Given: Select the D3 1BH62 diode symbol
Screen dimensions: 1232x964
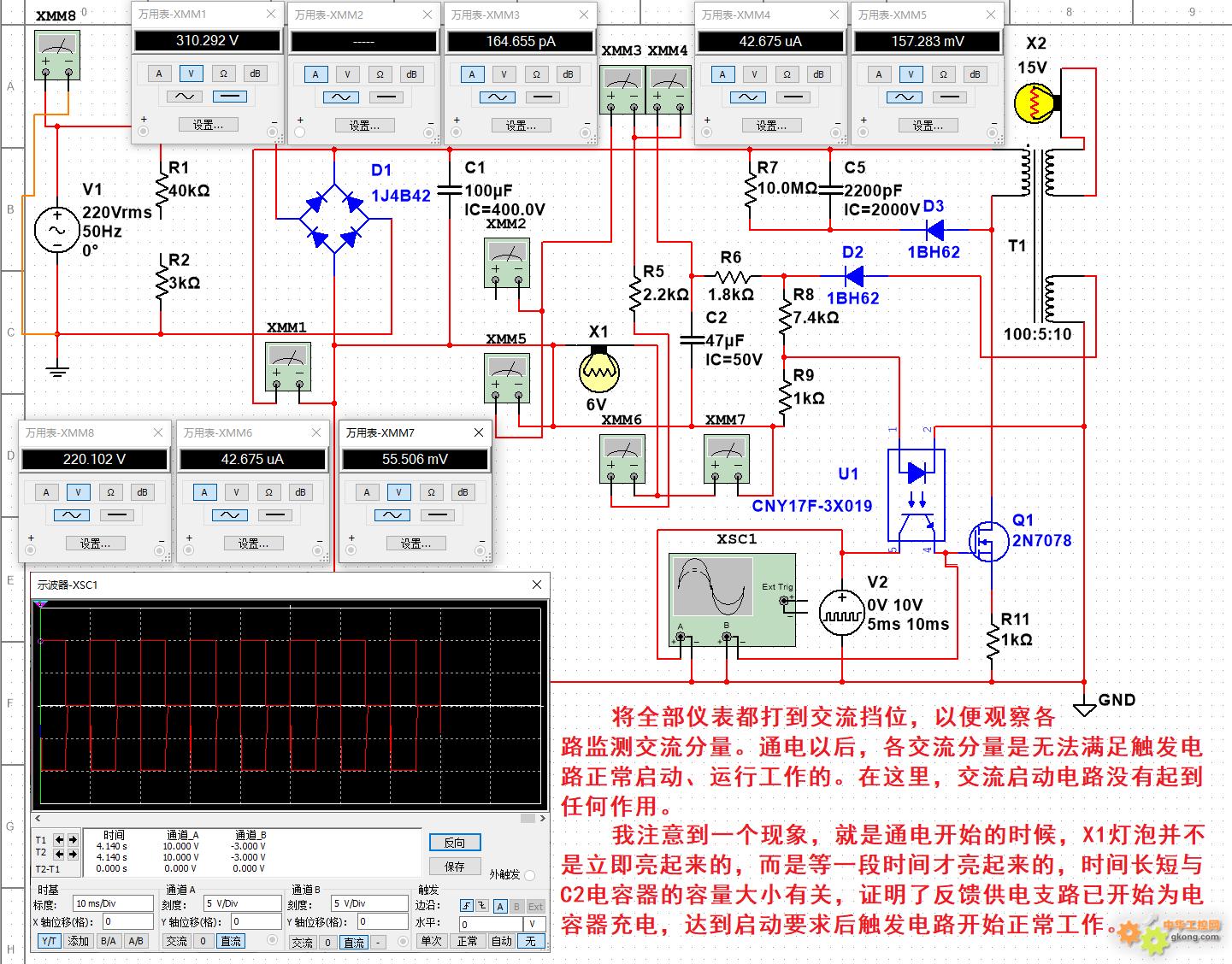Looking at the screenshot, I should click(x=934, y=229).
